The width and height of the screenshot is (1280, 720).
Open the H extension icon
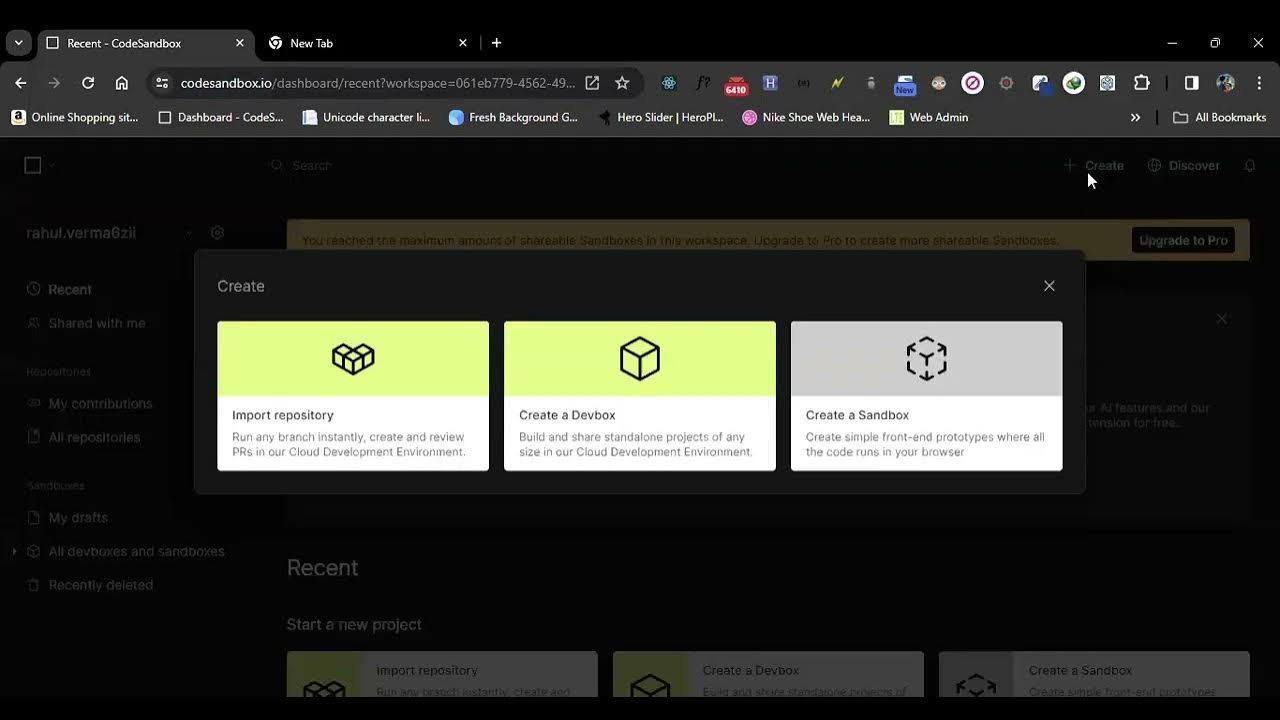(770, 83)
